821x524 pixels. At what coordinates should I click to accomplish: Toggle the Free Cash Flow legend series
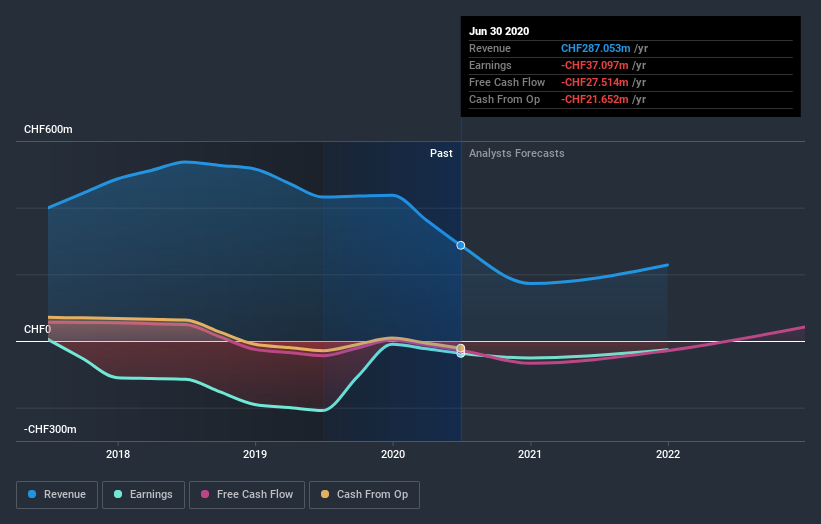click(247, 495)
